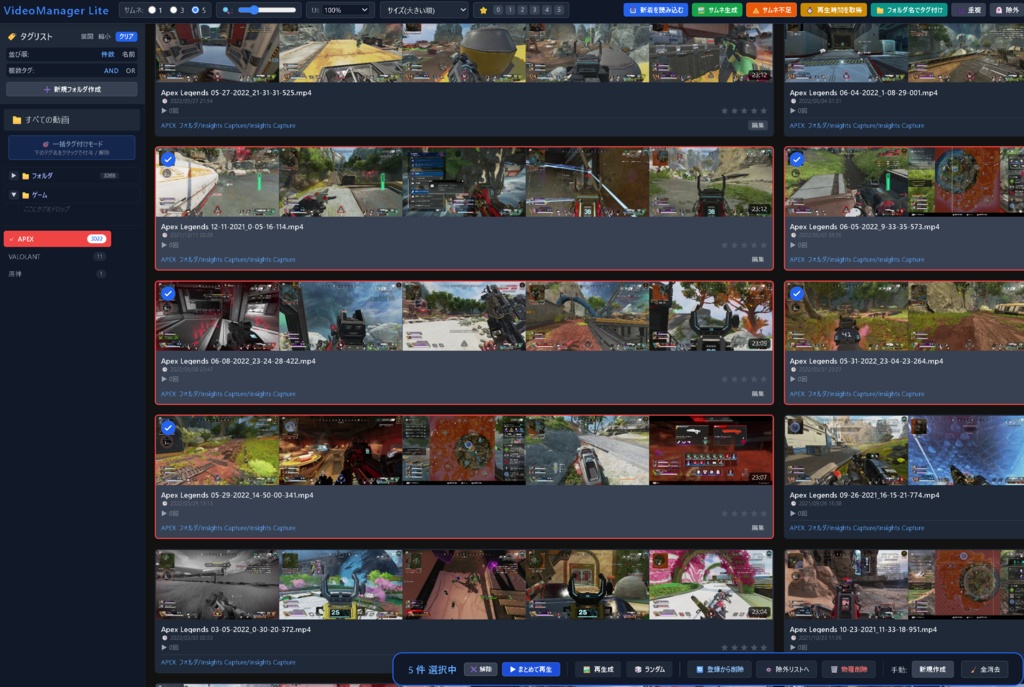
Task: Click 編集 edit for 06-08-2022_23-24-28-422.mp4
Action: click(758, 394)
